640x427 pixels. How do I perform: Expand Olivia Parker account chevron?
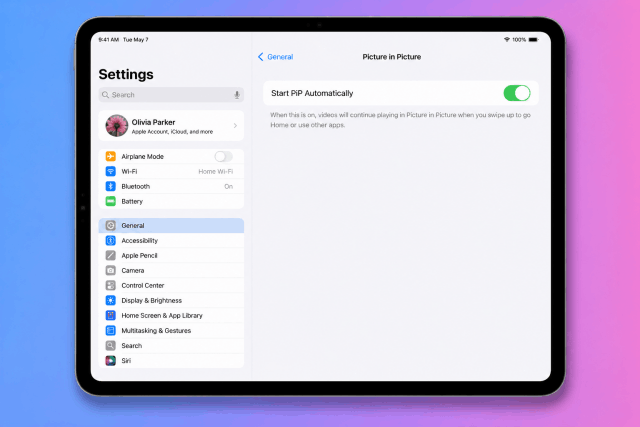pos(235,126)
